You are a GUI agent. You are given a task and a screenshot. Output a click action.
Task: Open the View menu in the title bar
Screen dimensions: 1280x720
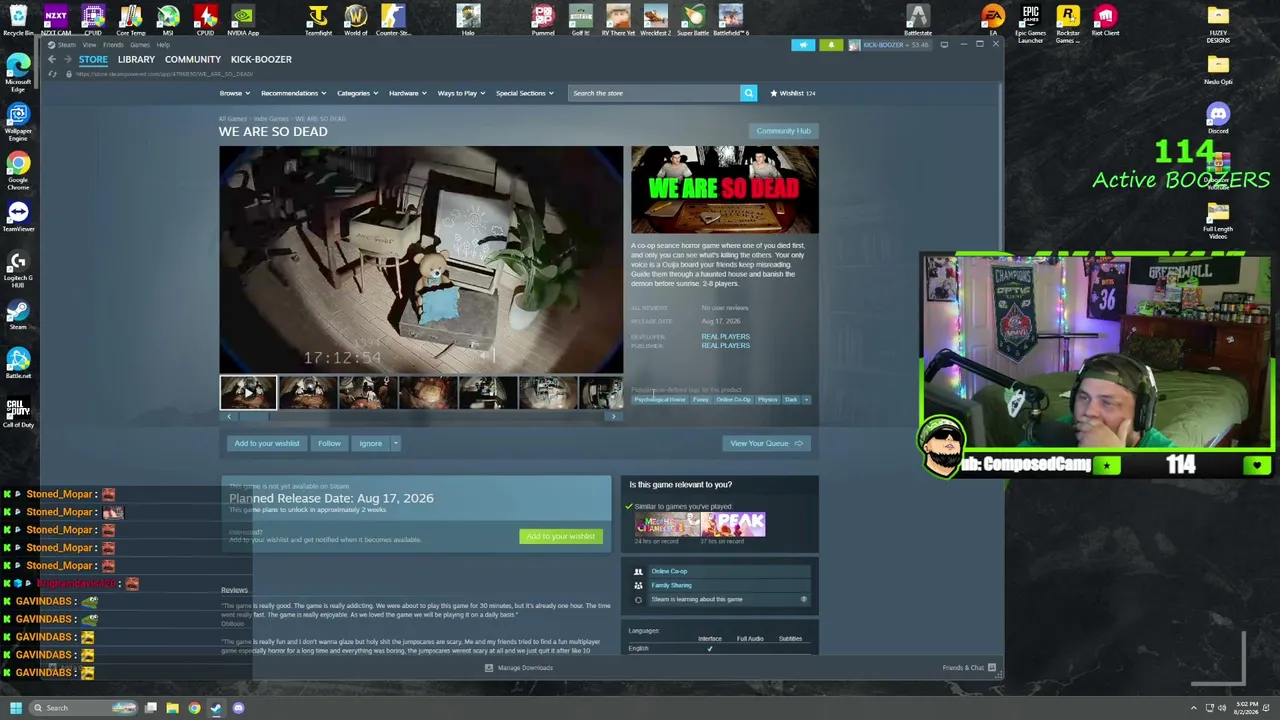tap(89, 45)
